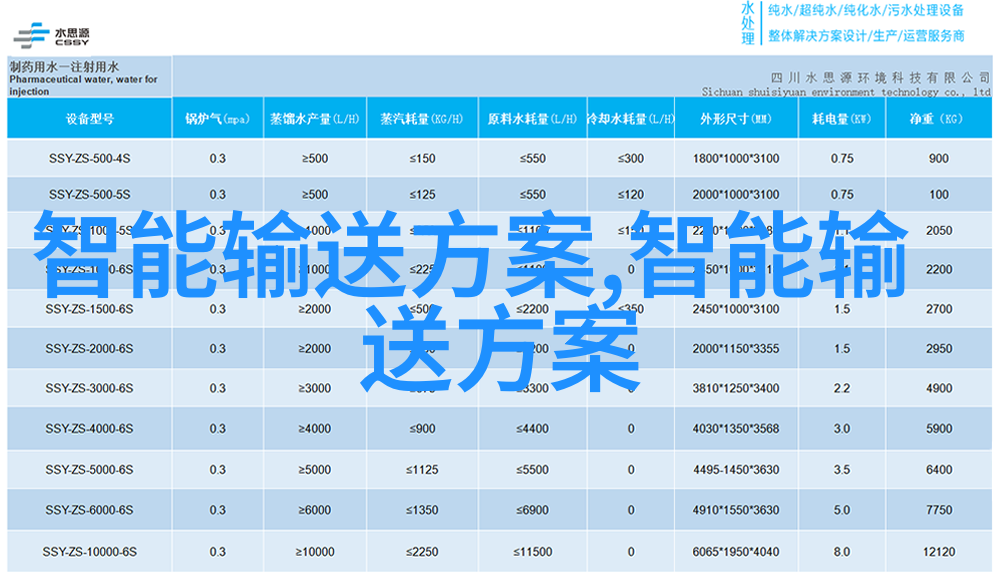Click the 原料水耗量(L/H) column header

coord(533,119)
